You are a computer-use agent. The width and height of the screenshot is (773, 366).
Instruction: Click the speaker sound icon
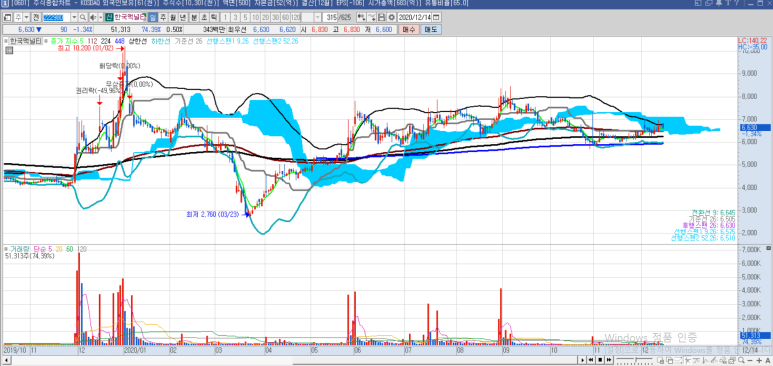coord(93,17)
